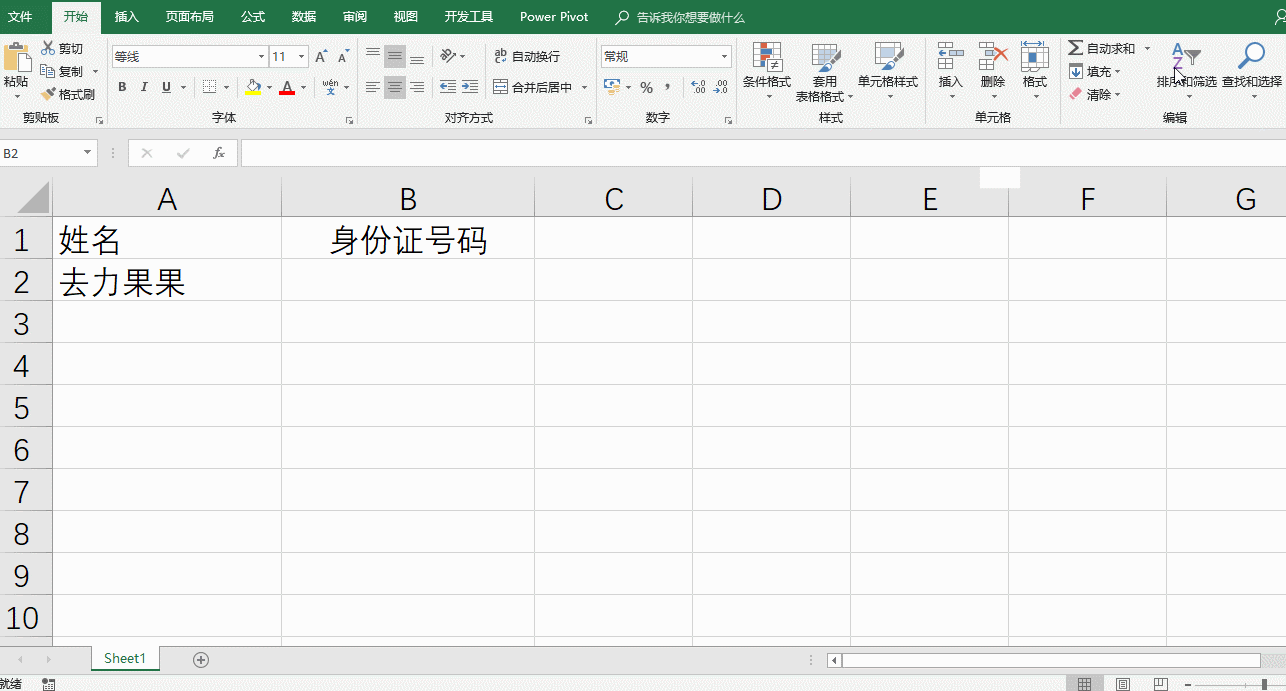Select Bottom Align icon
This screenshot has width=1286, height=691.
pos(417,57)
